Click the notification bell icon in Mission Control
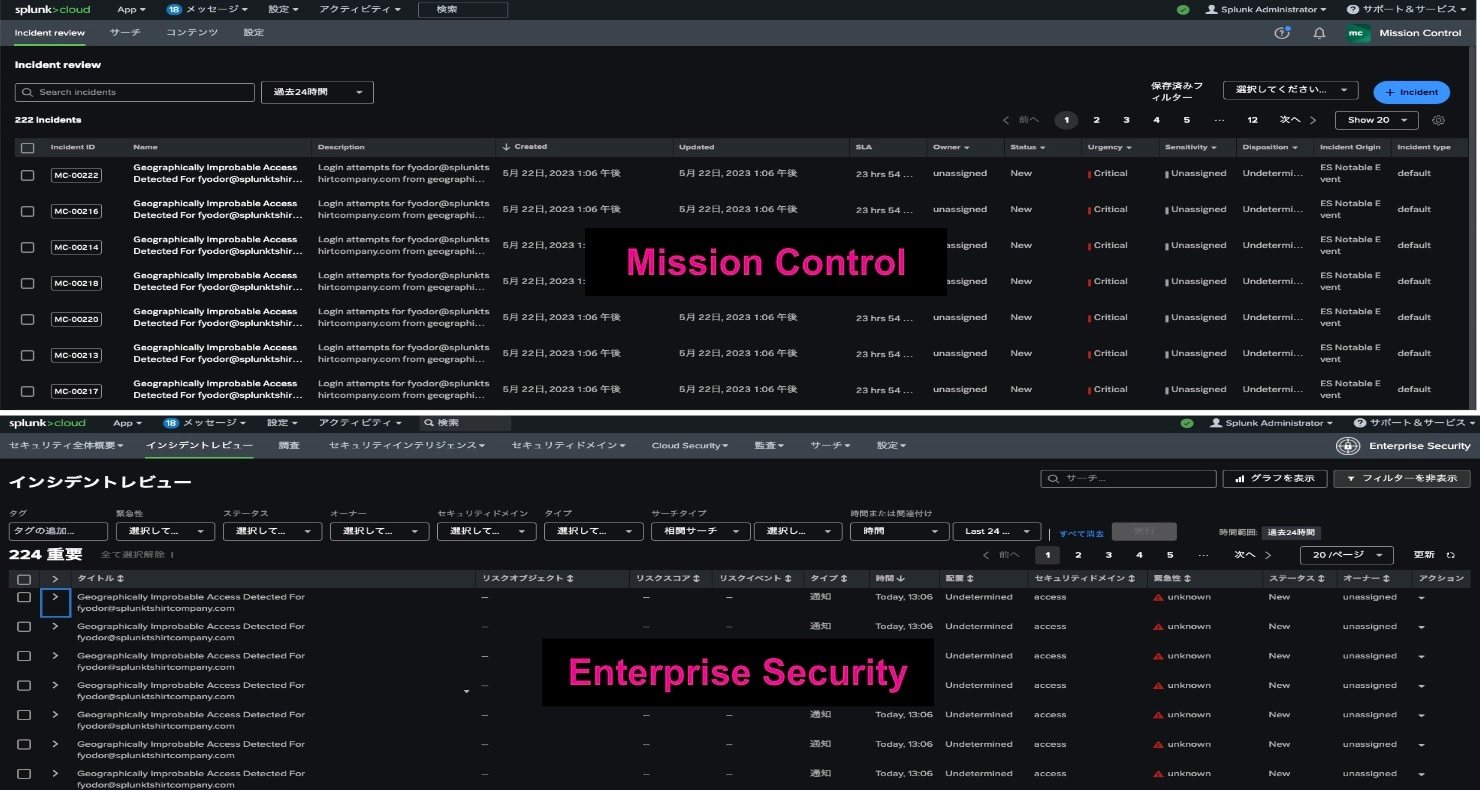The width and height of the screenshot is (1480, 790). pos(1319,33)
